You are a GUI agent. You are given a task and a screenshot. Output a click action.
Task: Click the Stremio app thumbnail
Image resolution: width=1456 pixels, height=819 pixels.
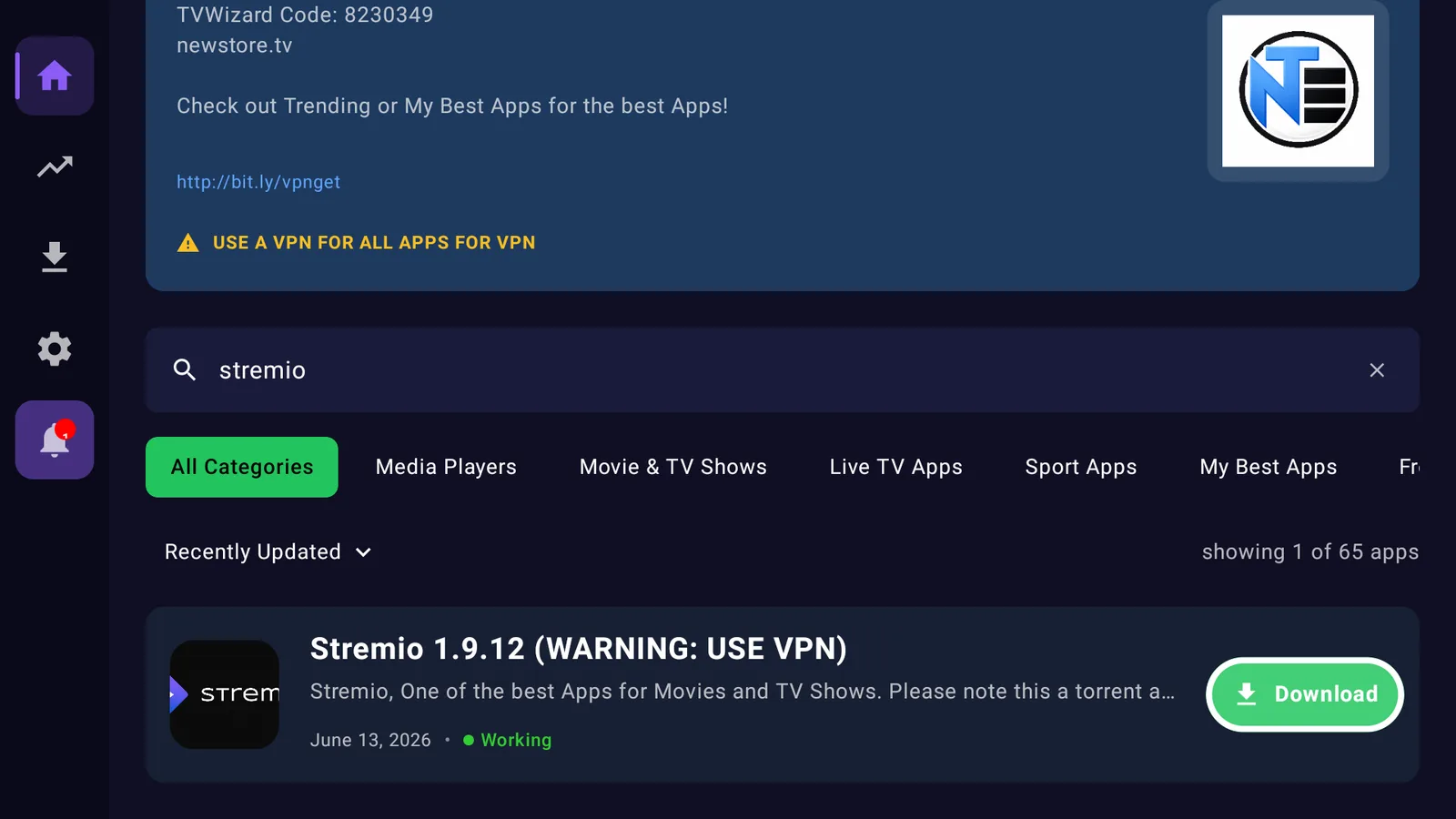pyautogui.click(x=225, y=694)
